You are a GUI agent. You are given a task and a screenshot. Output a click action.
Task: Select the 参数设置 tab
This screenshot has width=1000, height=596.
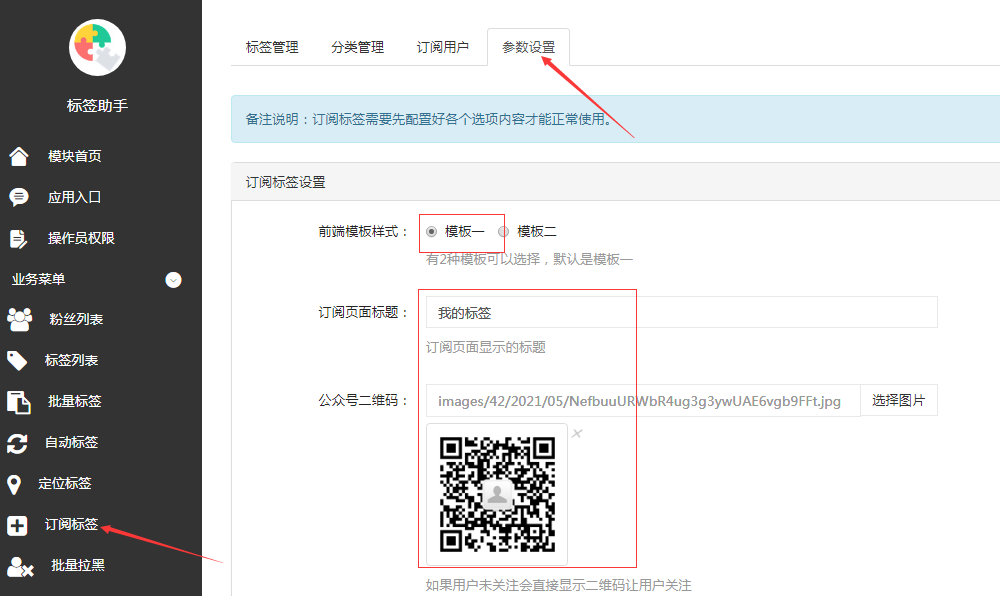click(x=529, y=47)
